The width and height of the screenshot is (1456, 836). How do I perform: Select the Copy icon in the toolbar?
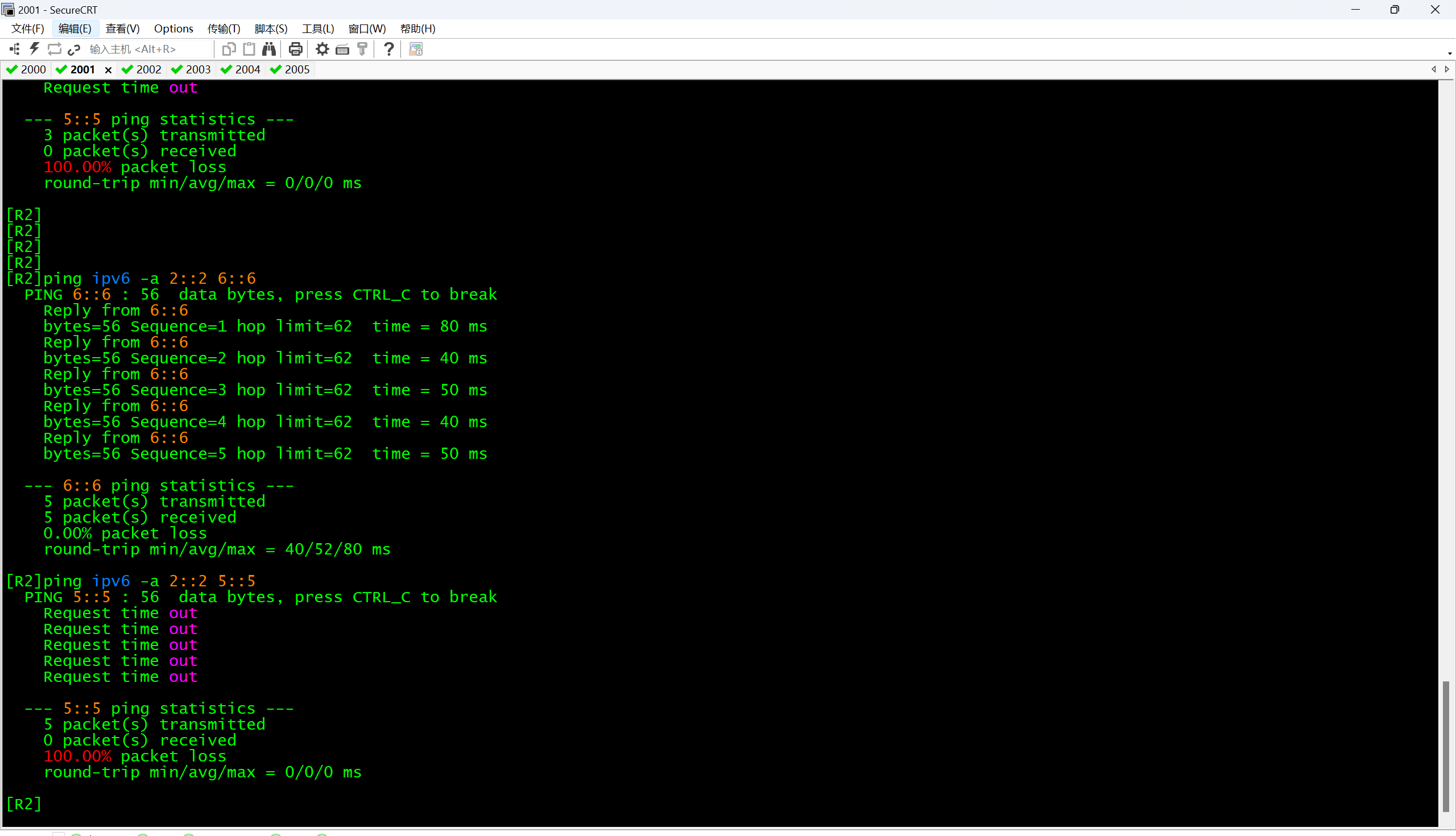point(229,49)
